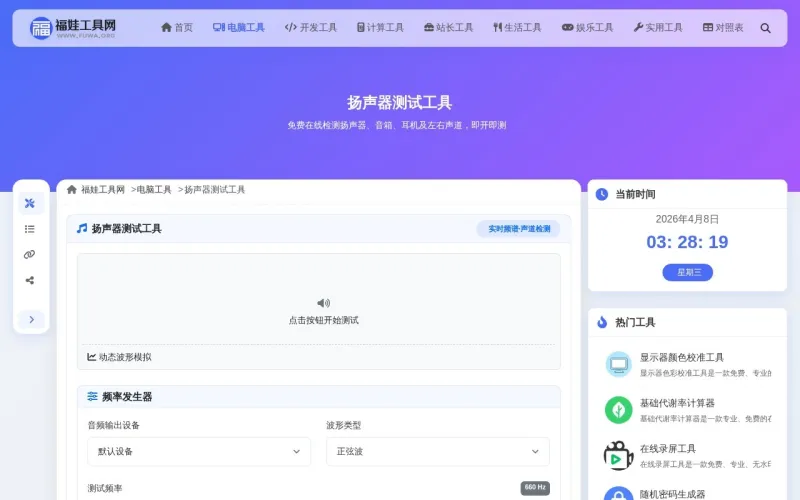Image resolution: width=800 pixels, height=500 pixels.
Task: Click the breadcrumb home icon
Action: click(x=72, y=189)
